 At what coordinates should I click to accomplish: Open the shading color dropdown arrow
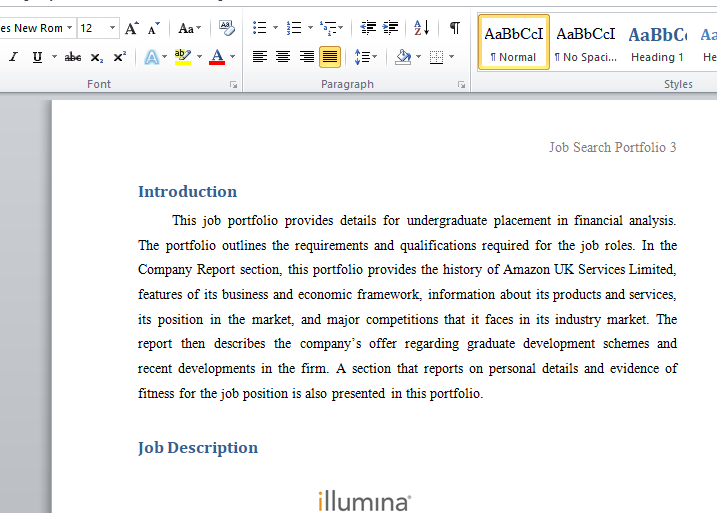point(418,57)
